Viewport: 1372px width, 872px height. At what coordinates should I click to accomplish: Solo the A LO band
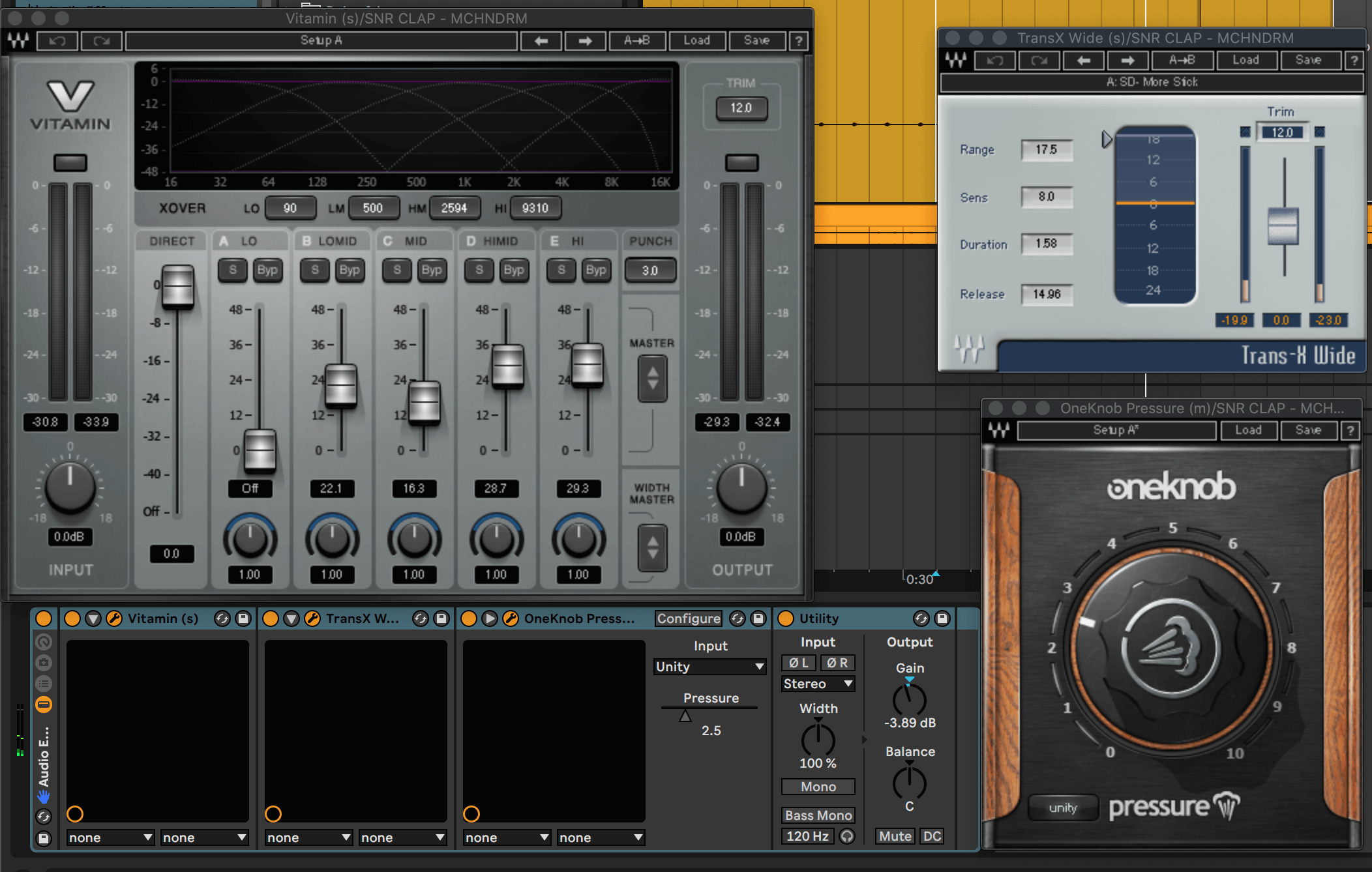(233, 270)
